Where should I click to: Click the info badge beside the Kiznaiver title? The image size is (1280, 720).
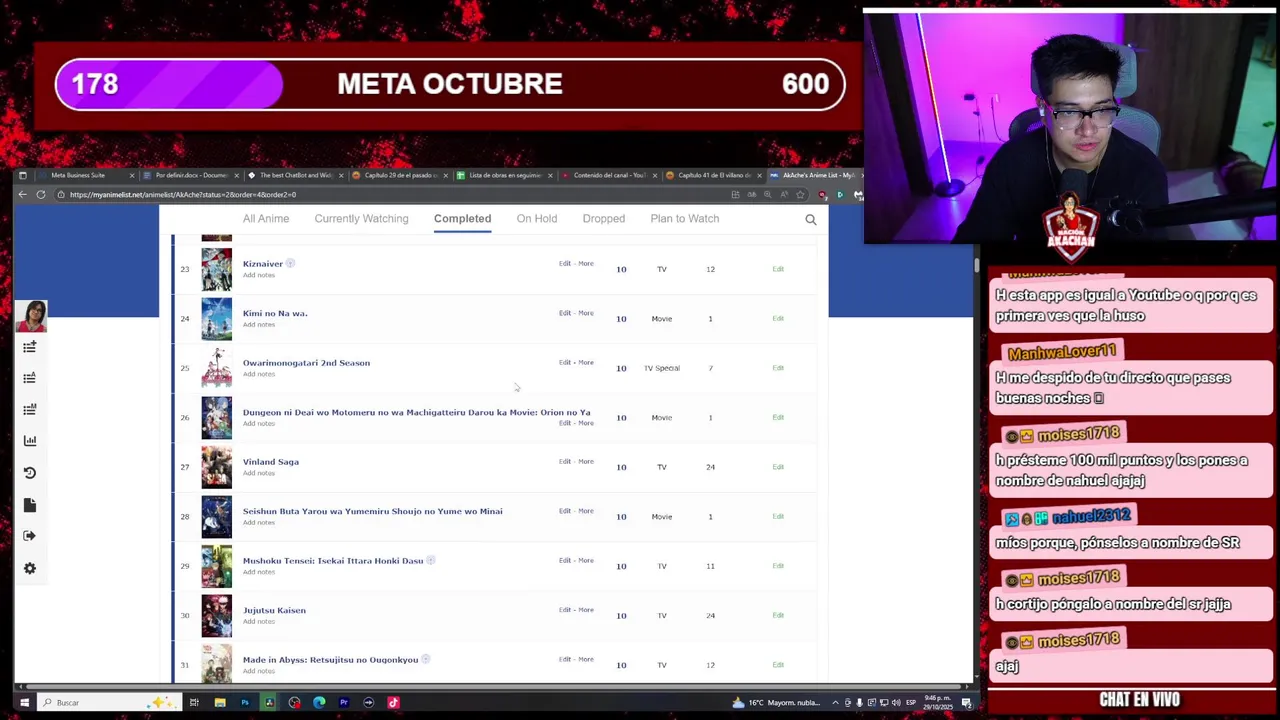tap(290, 264)
